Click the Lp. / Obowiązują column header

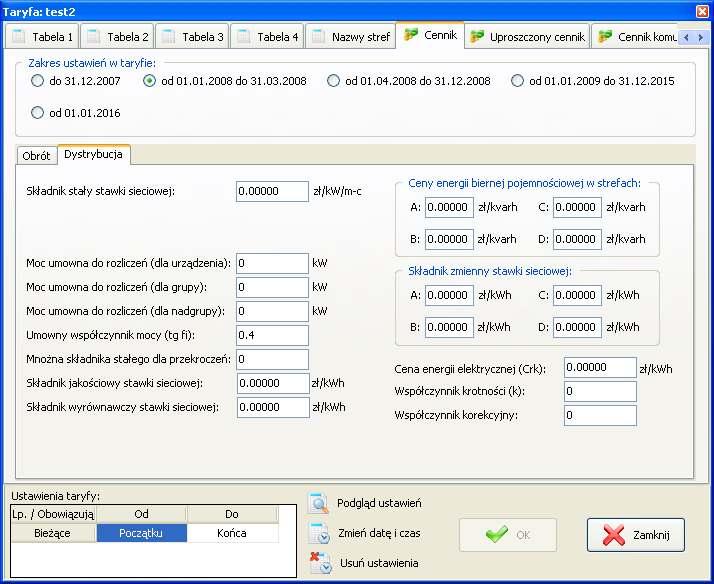tap(53, 514)
